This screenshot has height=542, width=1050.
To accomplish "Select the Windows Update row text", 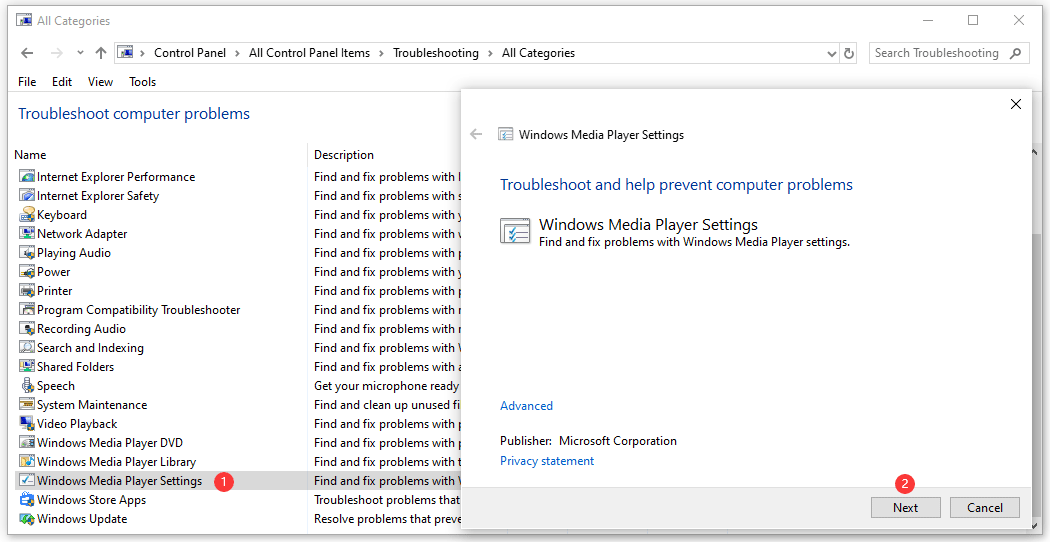I will pos(82,519).
